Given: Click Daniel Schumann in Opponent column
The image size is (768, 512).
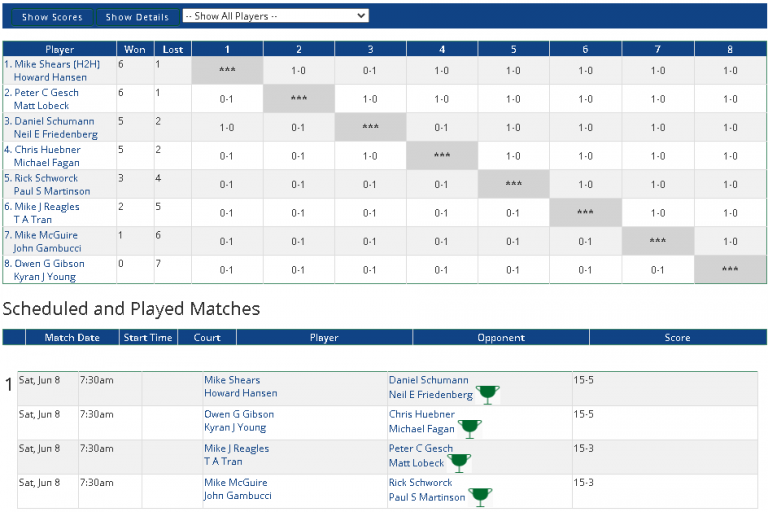Looking at the screenshot, I should (429, 380).
